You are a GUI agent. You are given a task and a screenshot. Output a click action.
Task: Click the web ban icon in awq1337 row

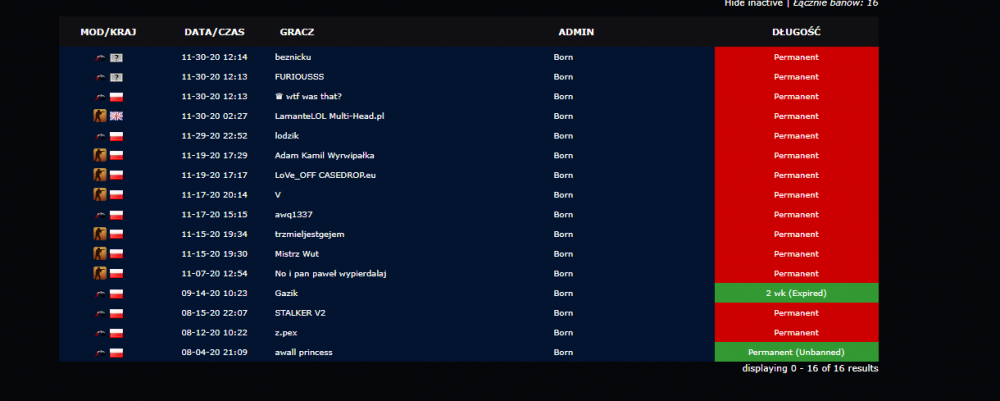tap(100, 215)
